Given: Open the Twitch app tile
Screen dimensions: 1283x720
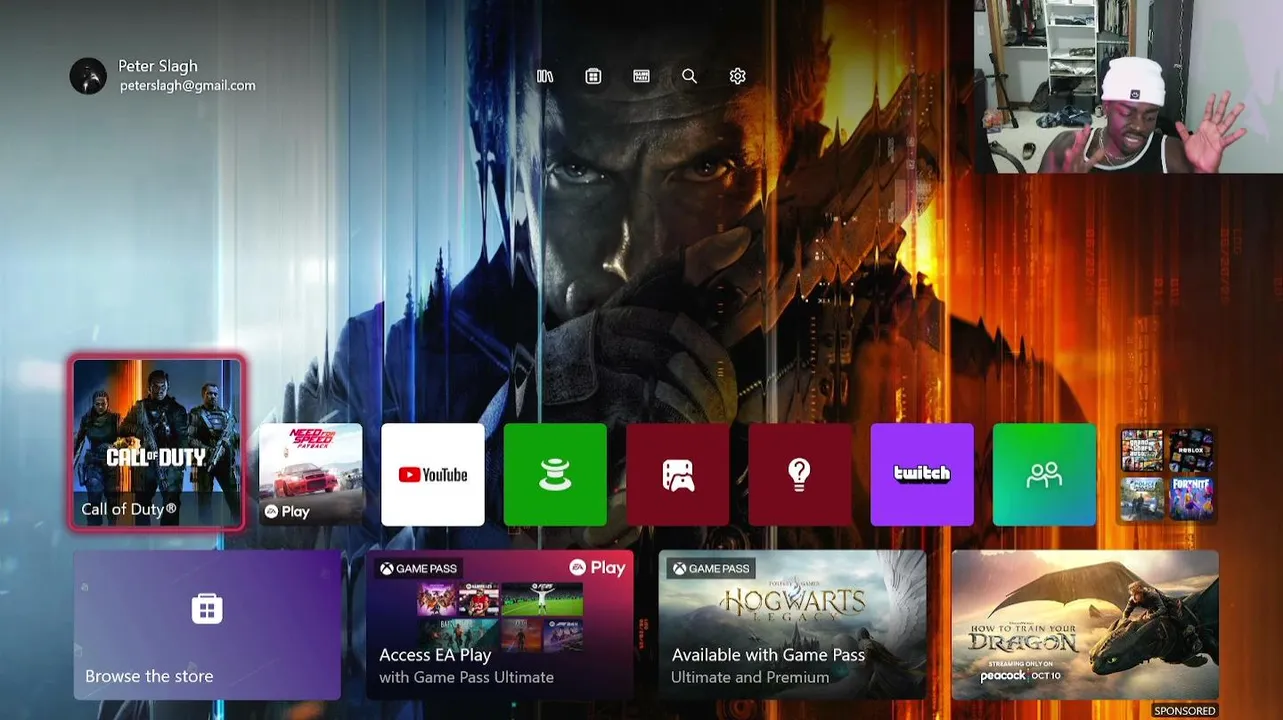Looking at the screenshot, I should 922,474.
